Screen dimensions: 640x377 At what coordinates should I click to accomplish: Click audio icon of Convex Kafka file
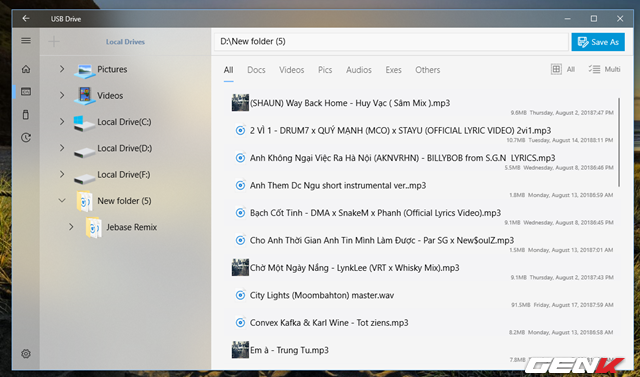pyautogui.click(x=240, y=323)
